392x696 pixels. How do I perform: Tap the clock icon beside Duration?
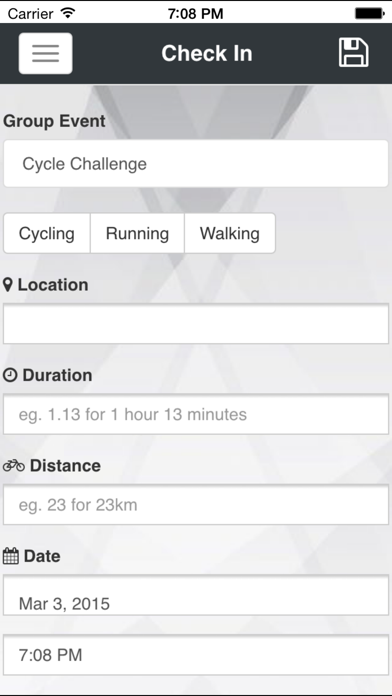coord(10,376)
